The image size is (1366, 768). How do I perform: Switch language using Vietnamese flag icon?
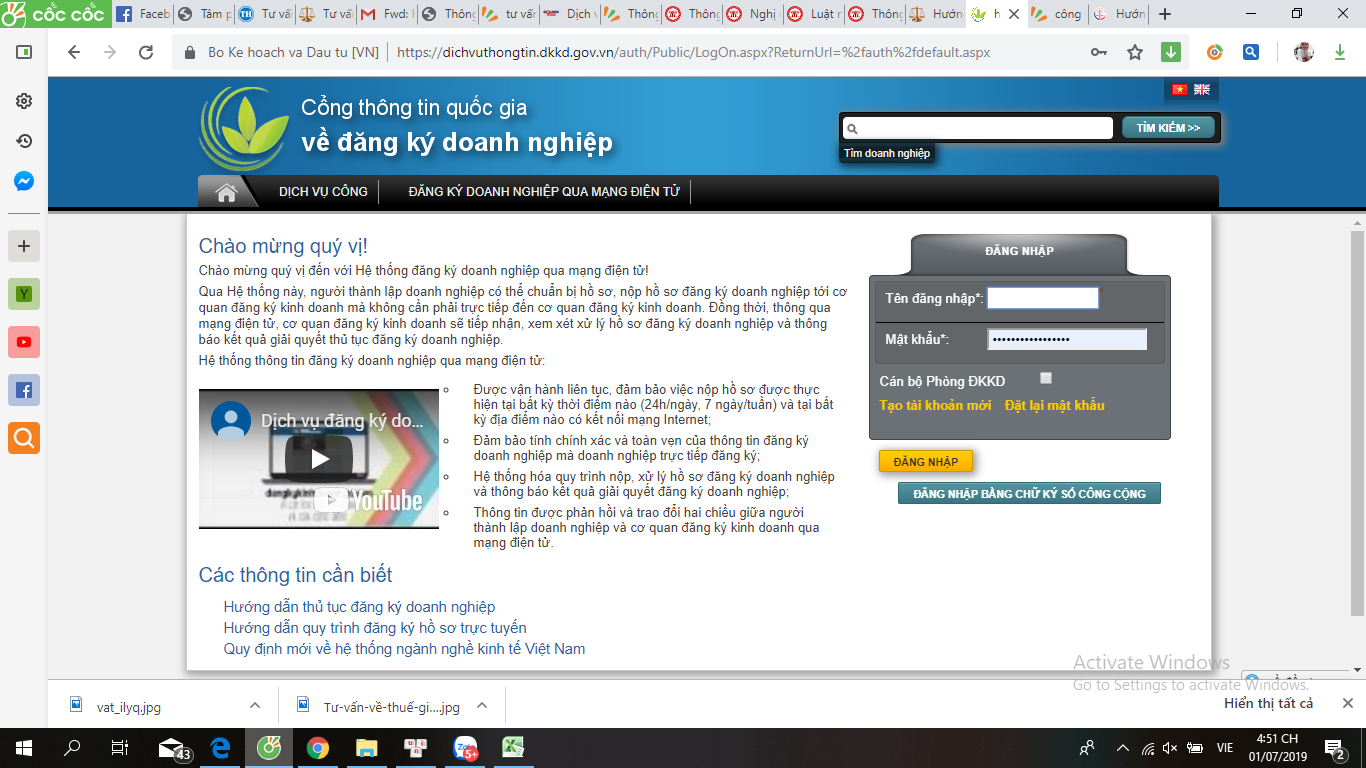pyautogui.click(x=1180, y=90)
